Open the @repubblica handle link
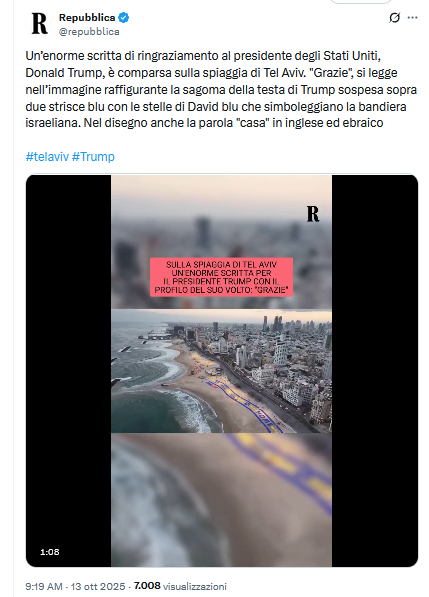This screenshot has height=597, width=429. [89, 31]
